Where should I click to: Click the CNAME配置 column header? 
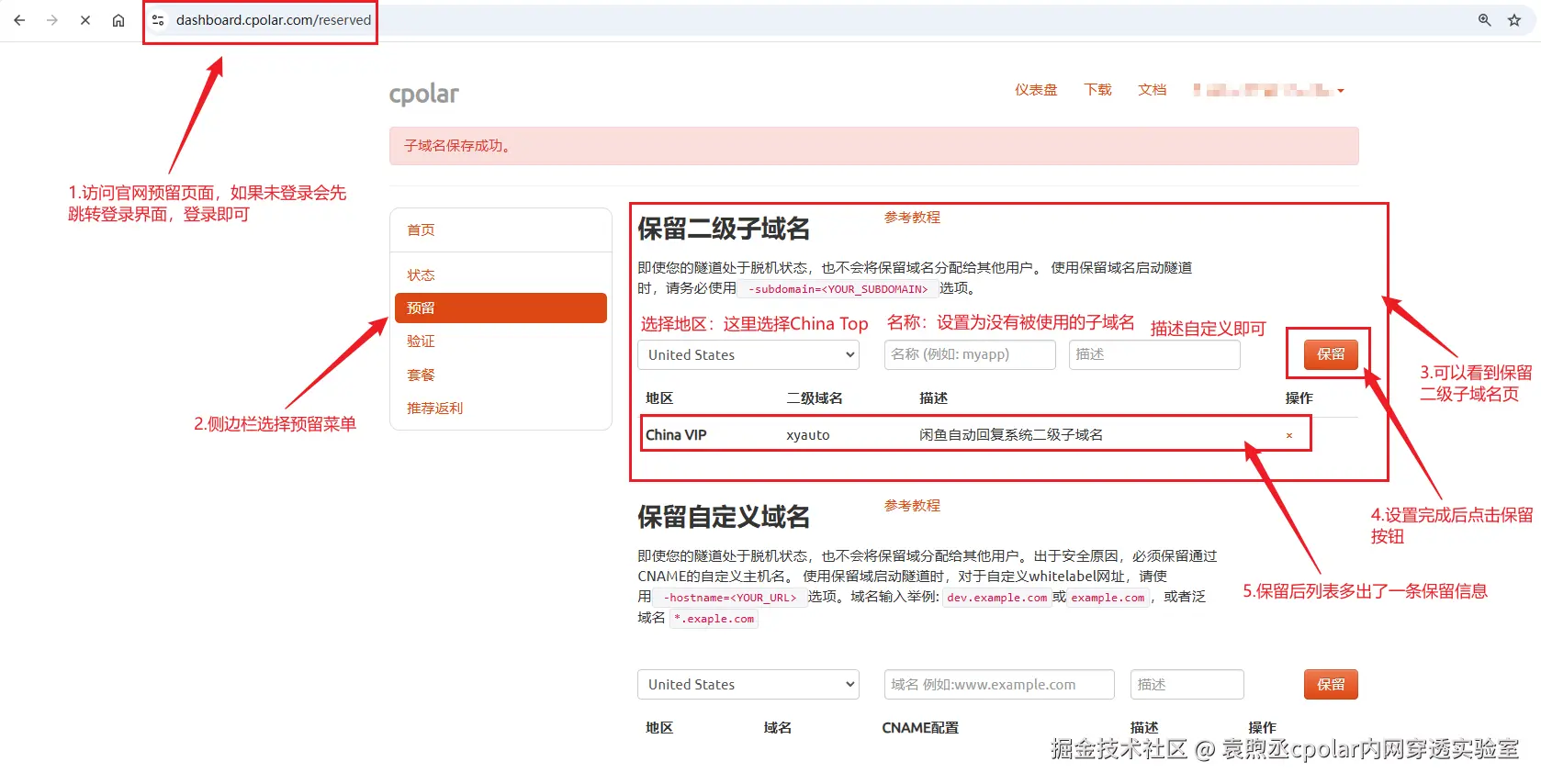[x=920, y=728]
